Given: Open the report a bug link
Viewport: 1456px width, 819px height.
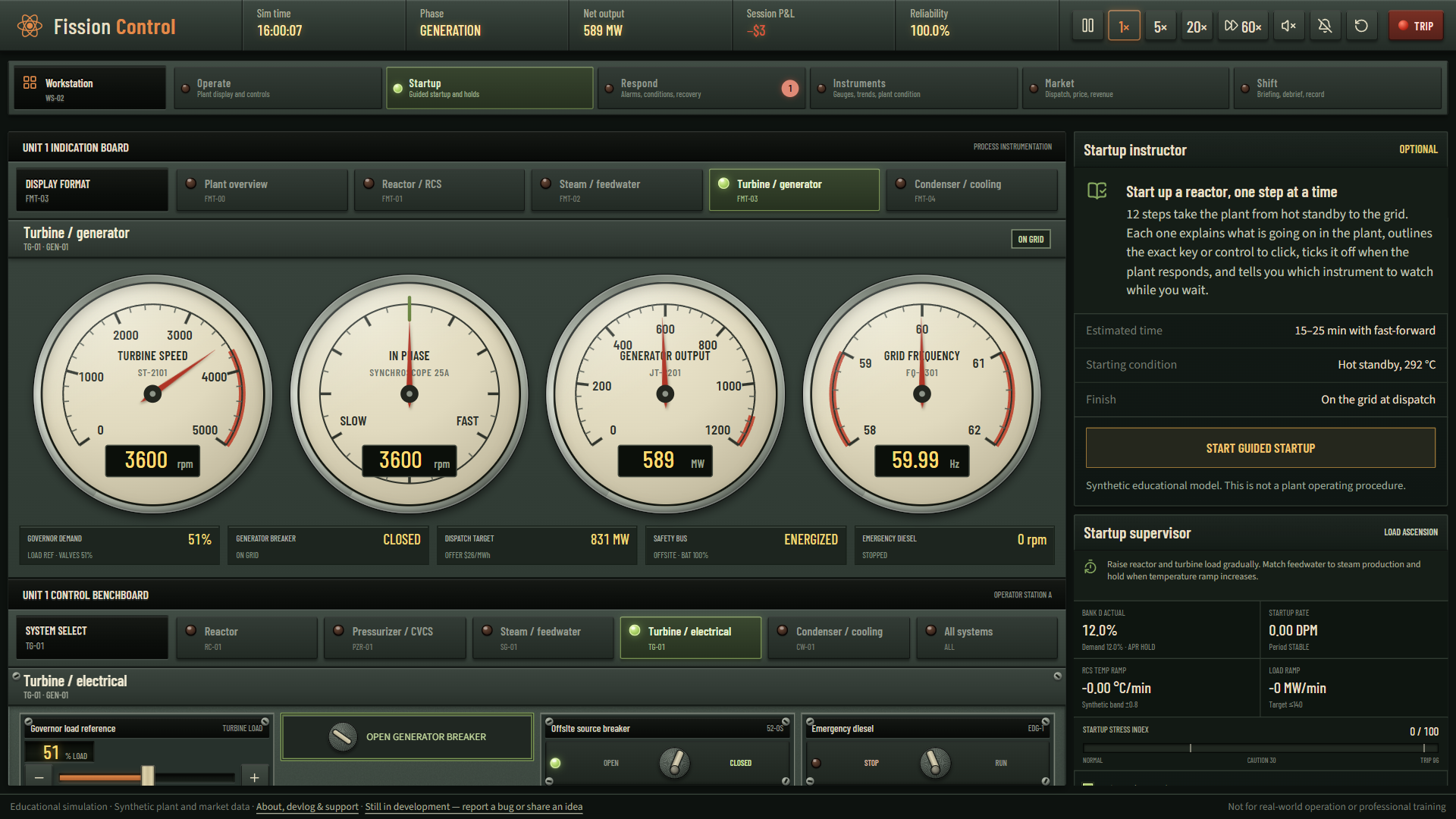Looking at the screenshot, I should (x=473, y=807).
